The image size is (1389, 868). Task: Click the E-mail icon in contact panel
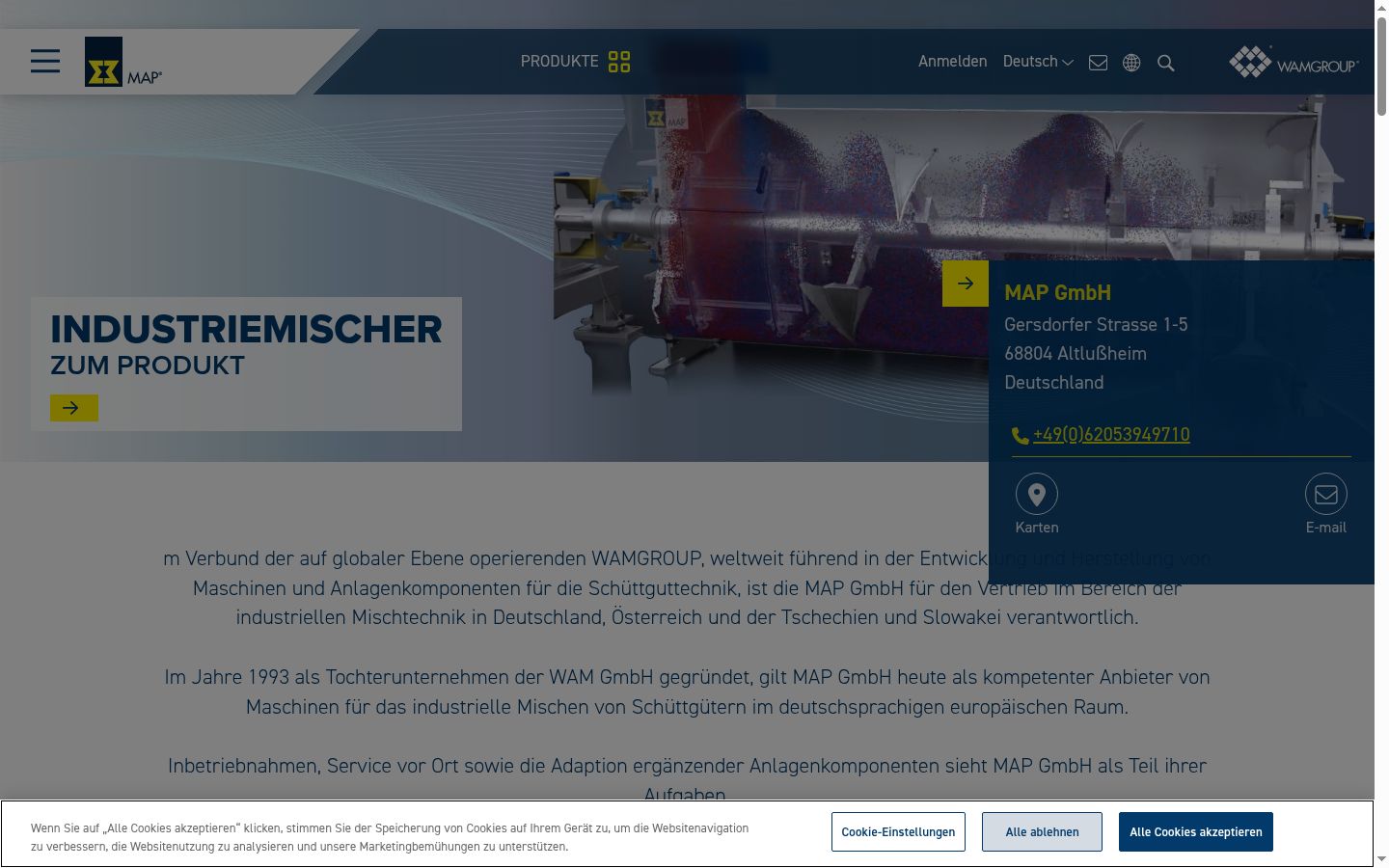1326,494
